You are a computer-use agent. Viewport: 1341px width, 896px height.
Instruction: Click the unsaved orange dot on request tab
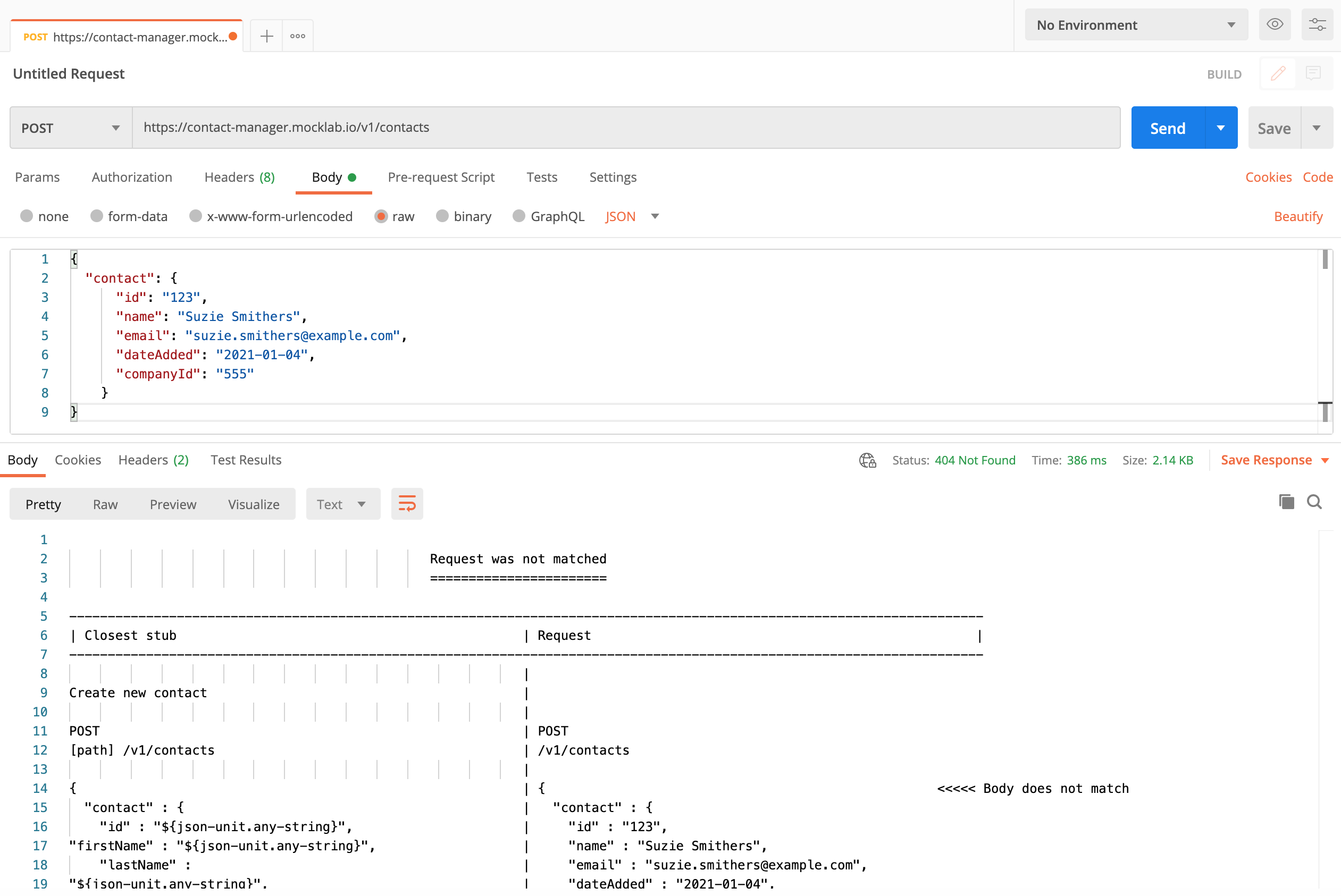pos(233,37)
